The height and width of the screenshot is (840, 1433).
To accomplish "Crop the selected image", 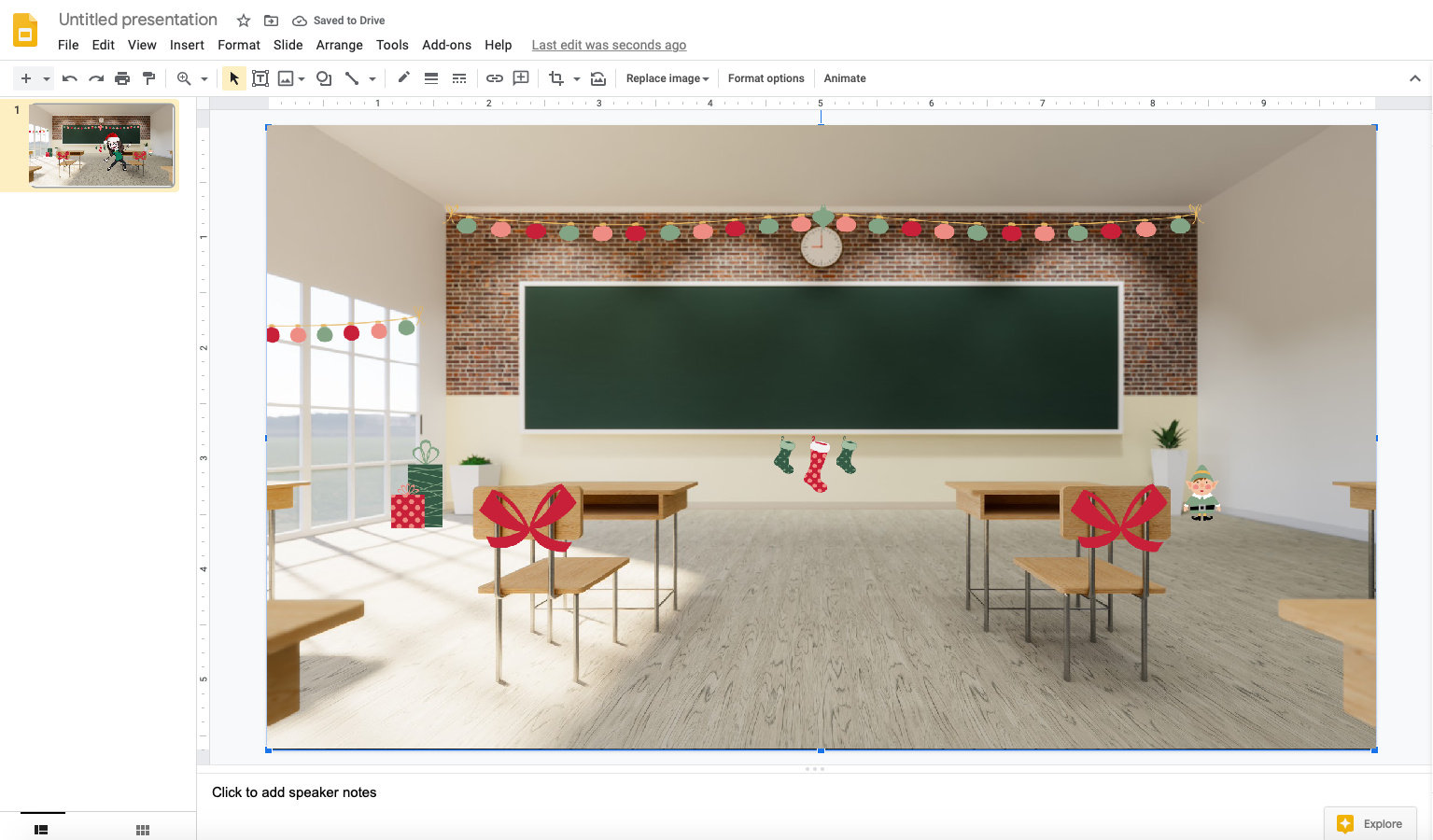I will [557, 78].
